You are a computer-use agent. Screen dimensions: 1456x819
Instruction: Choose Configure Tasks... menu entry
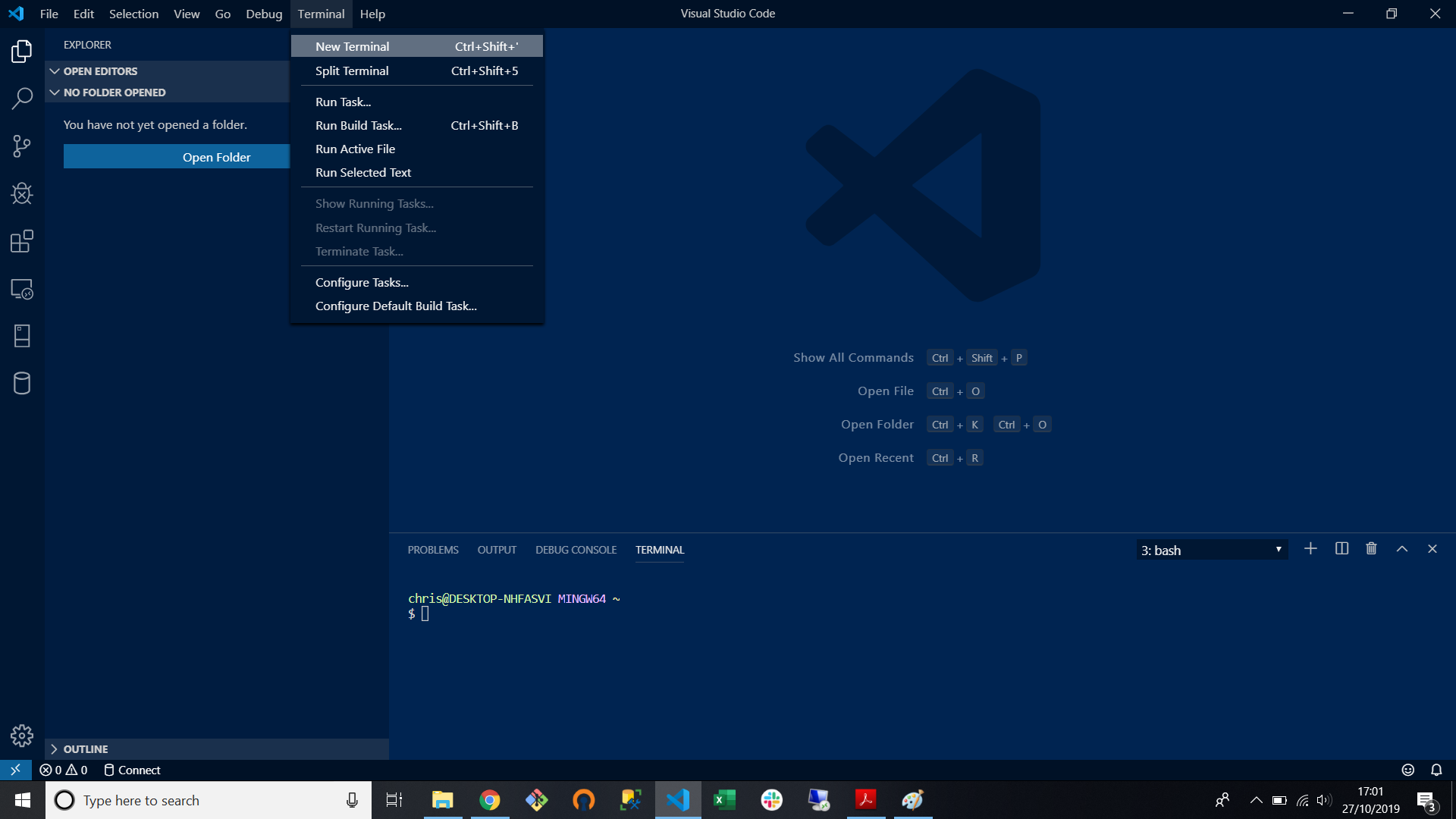pyautogui.click(x=416, y=282)
